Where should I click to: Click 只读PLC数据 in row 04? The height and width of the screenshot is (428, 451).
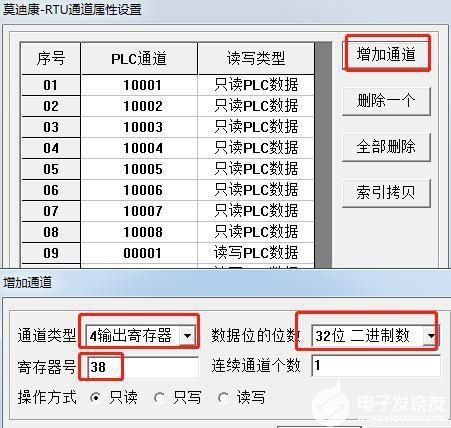256,148
